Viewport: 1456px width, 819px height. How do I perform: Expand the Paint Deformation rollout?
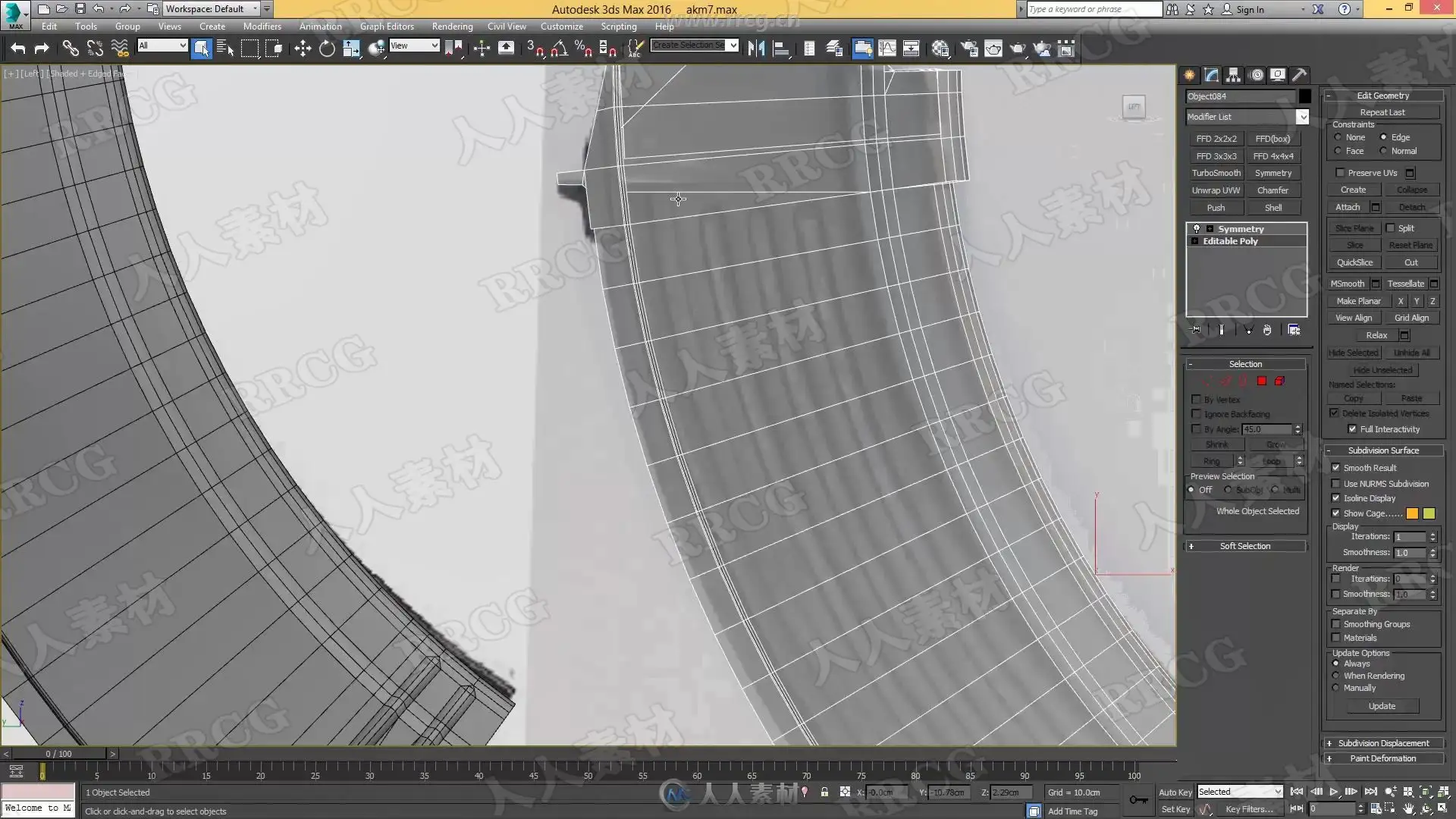[1382, 758]
